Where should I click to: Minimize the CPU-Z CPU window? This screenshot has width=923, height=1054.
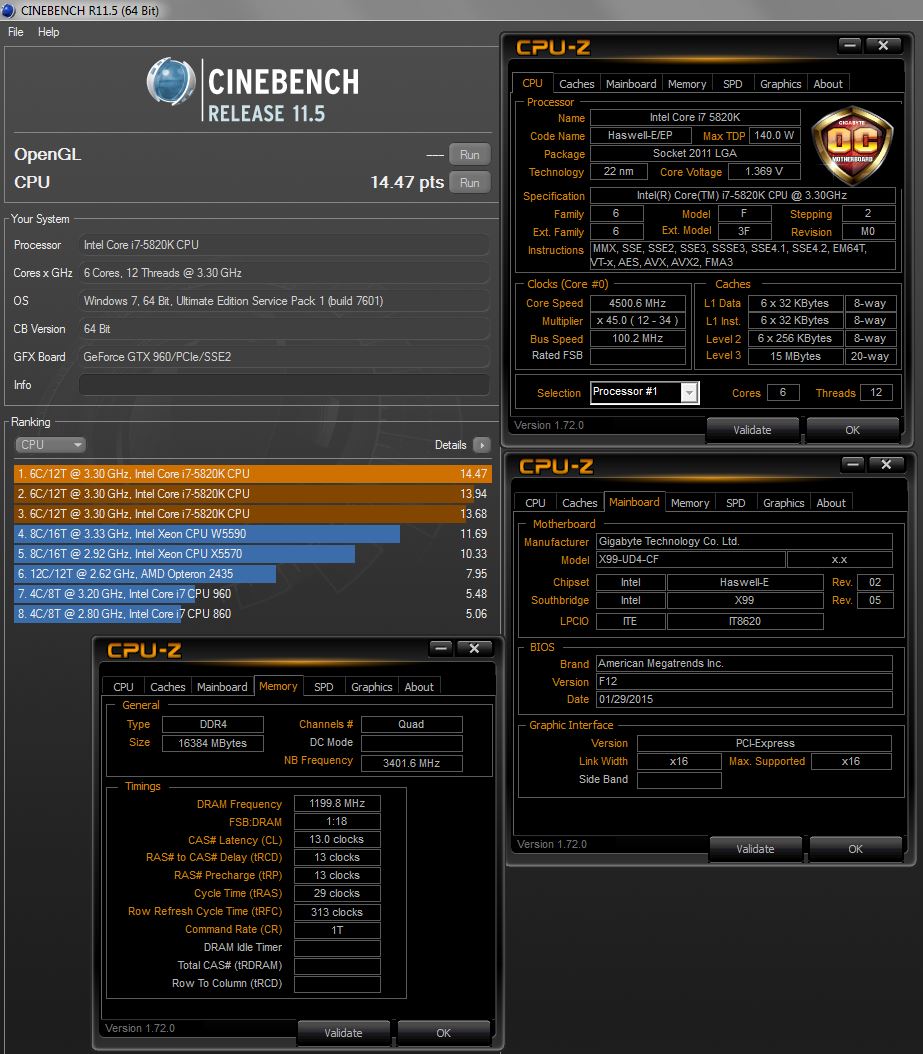click(850, 45)
